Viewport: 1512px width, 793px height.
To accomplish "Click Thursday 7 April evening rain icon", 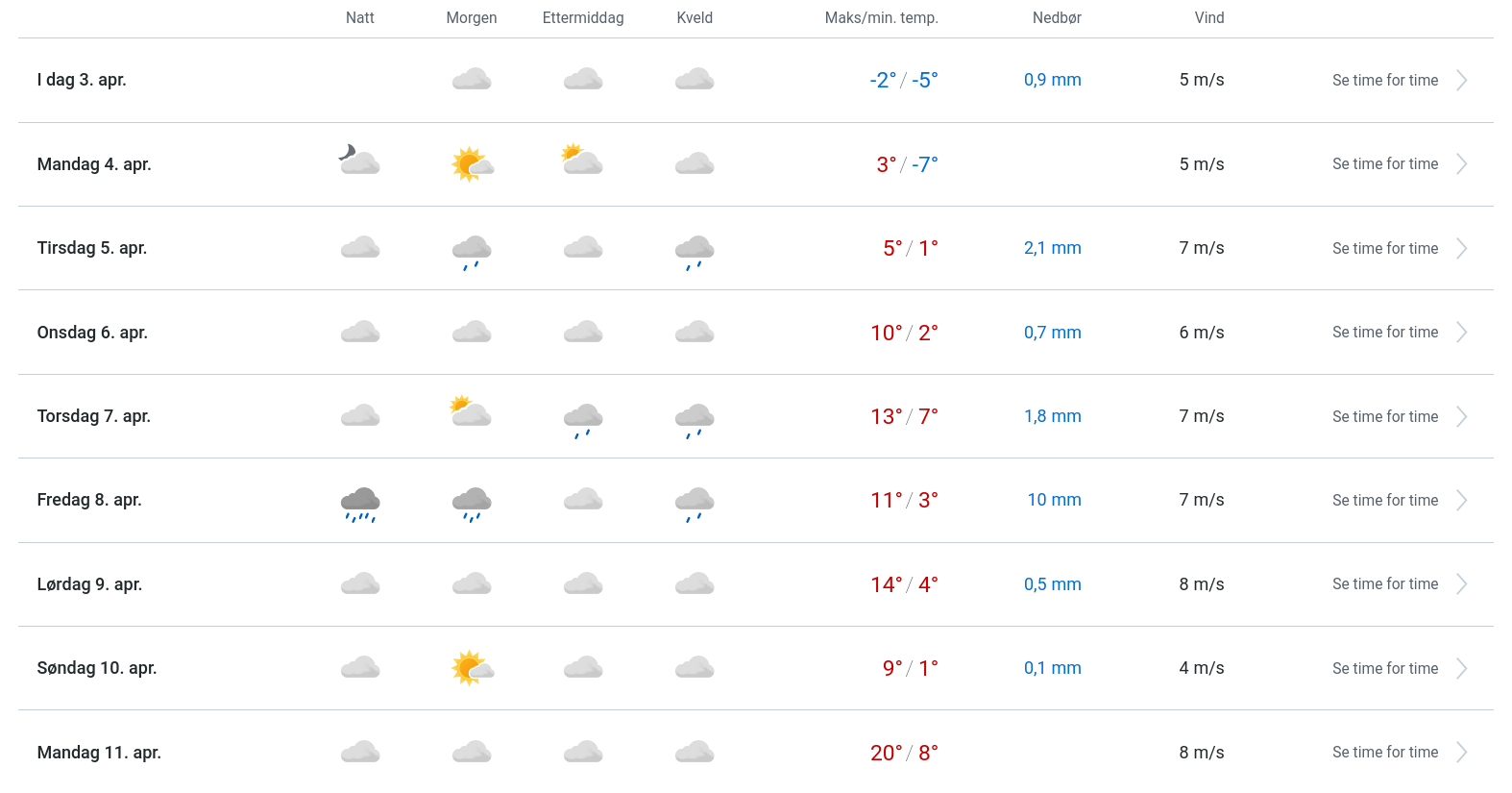I will click(x=695, y=419).
